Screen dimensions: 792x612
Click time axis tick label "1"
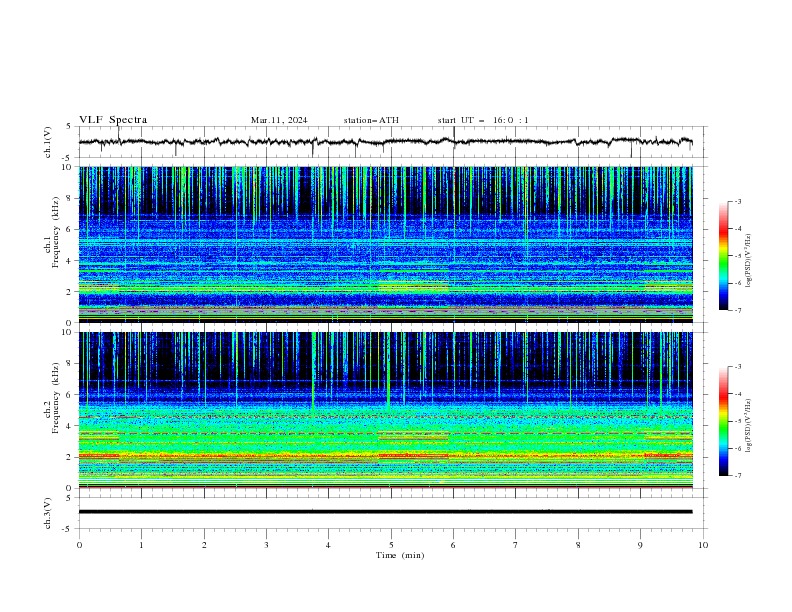pos(141,545)
